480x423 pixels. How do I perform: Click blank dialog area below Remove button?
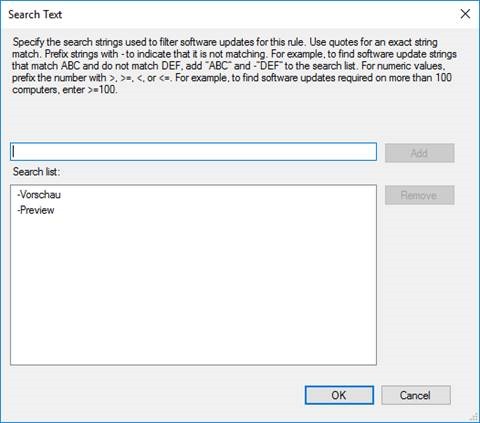(420, 283)
